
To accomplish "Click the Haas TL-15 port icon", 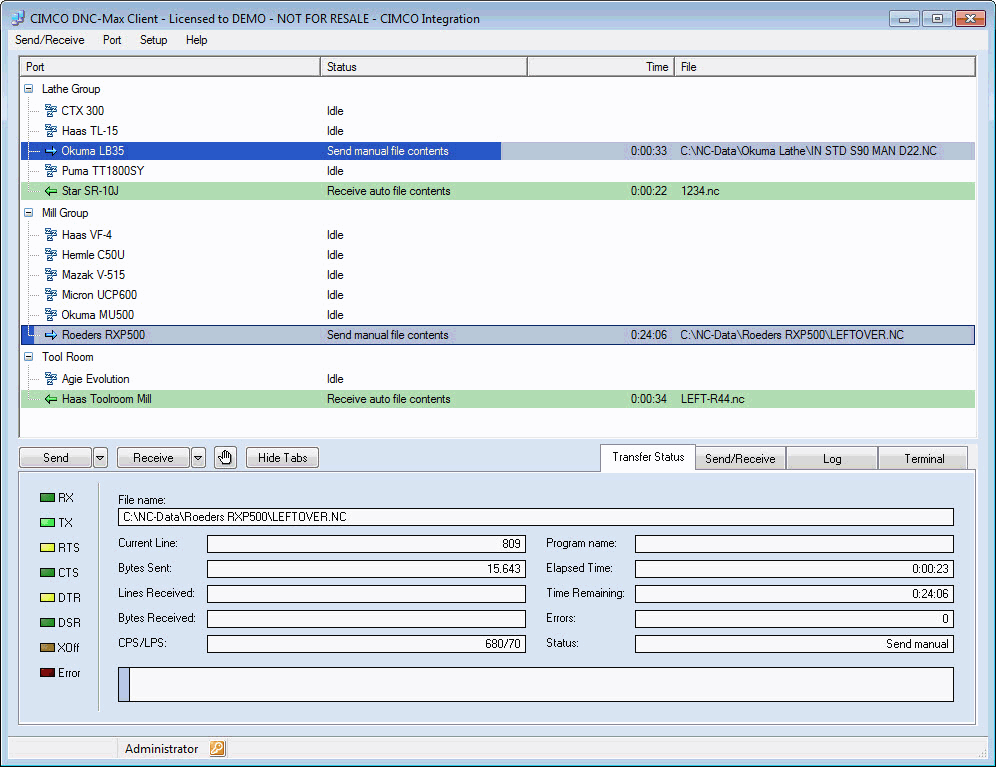I will click(51, 131).
